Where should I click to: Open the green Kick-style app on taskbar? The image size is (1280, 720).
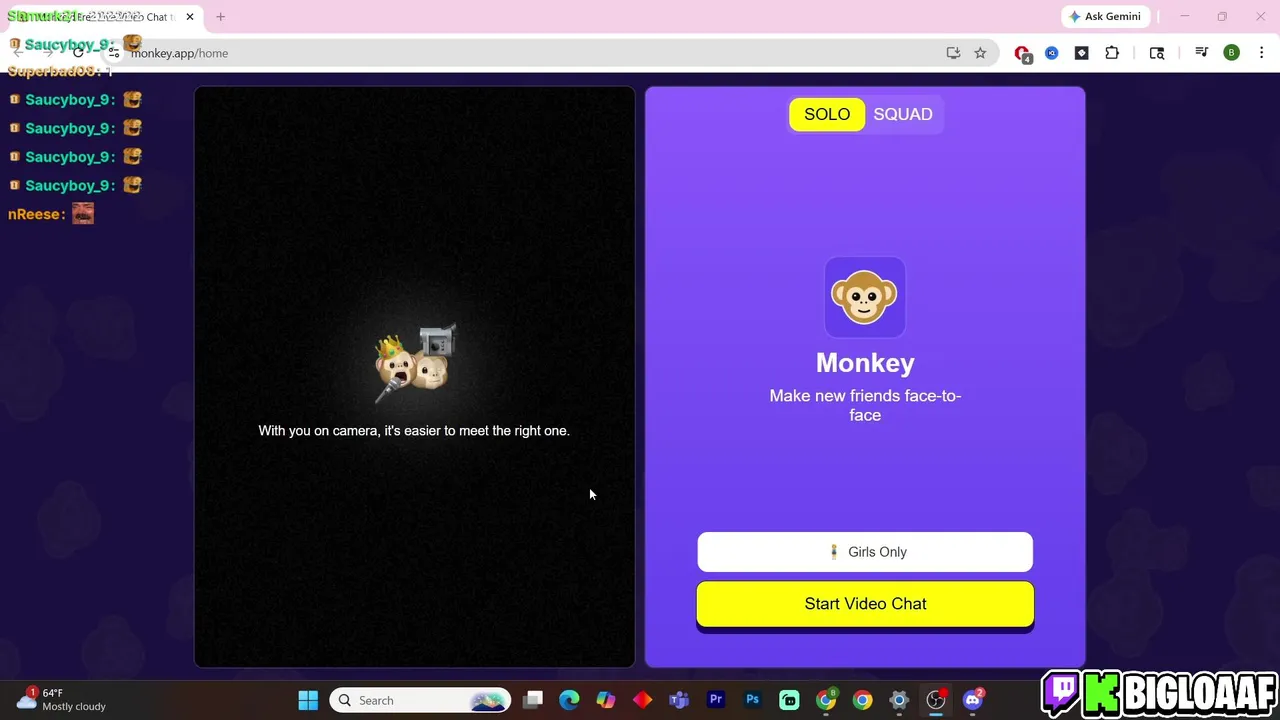click(789, 700)
